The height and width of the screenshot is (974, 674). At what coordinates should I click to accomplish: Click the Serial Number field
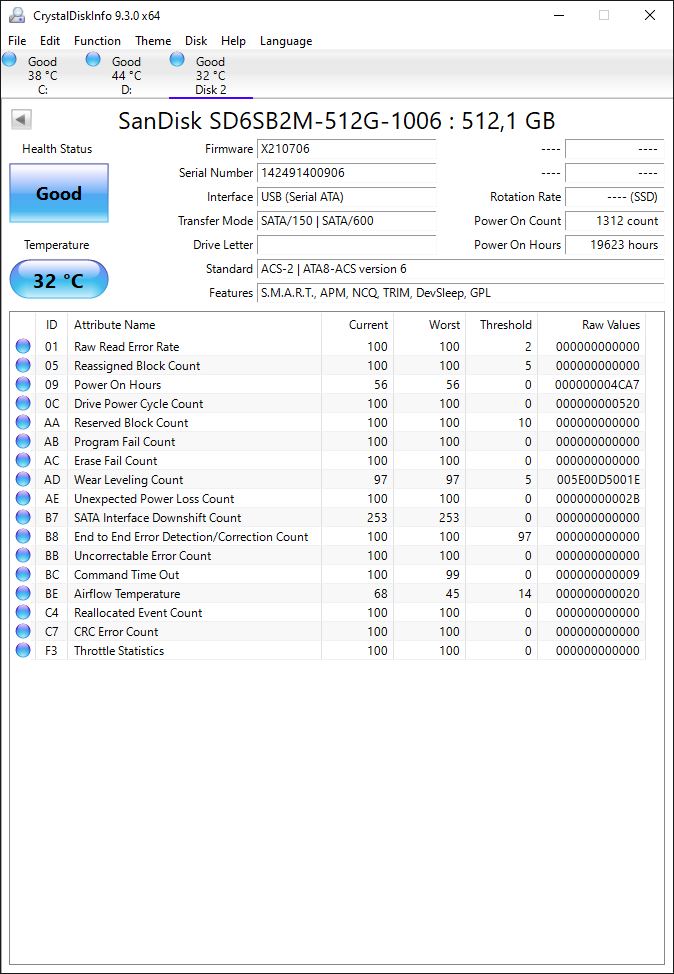(347, 173)
